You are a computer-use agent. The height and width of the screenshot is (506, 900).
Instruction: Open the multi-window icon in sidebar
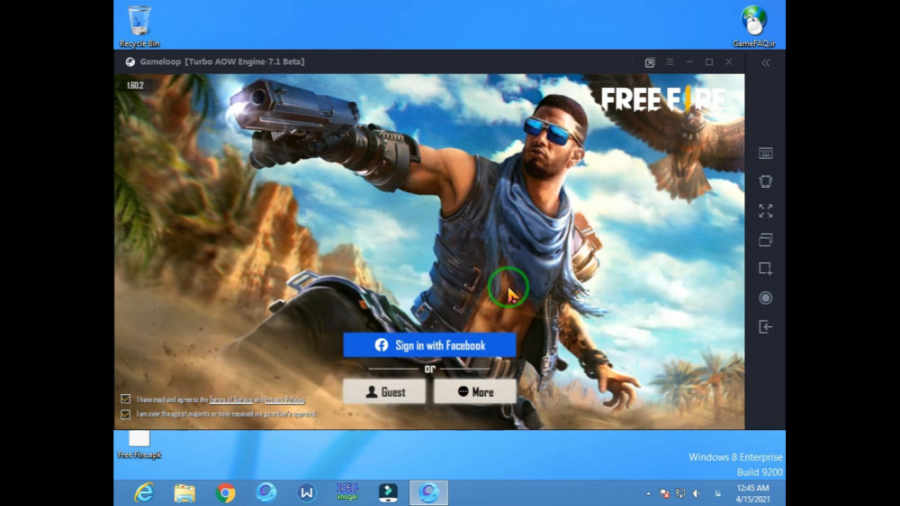765,240
